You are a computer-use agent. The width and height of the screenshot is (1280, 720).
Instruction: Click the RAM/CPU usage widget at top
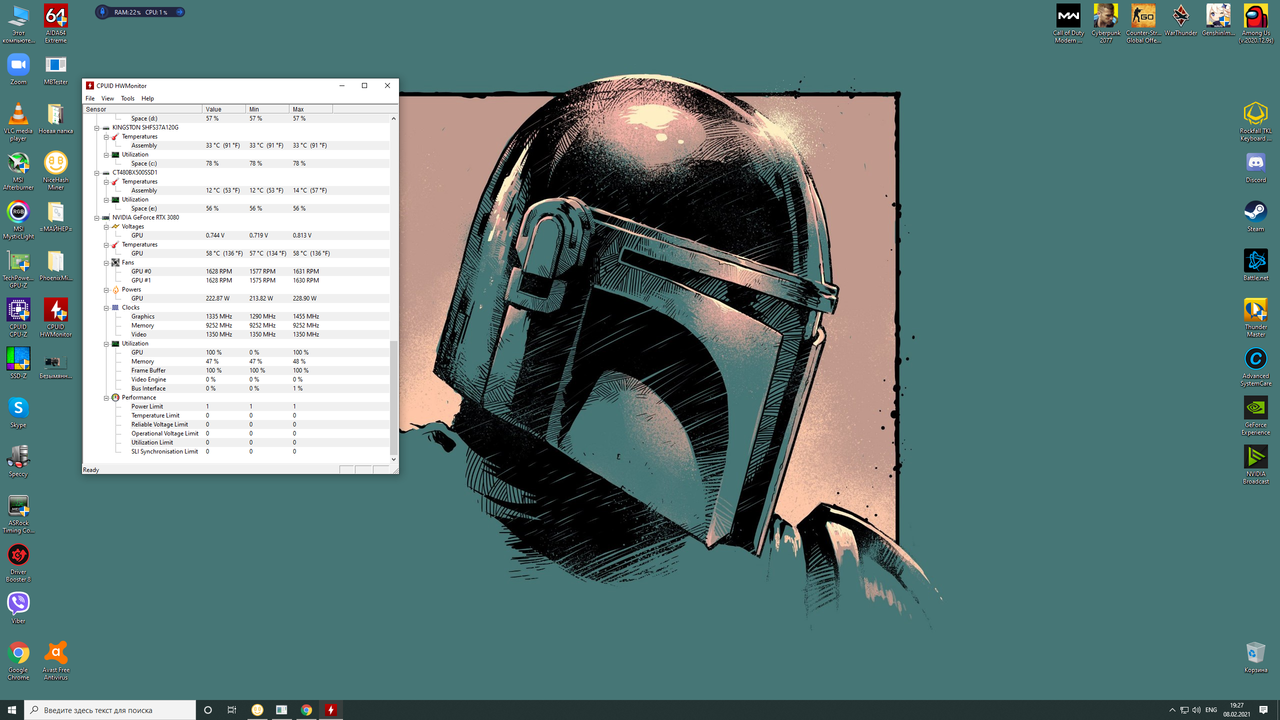[141, 12]
